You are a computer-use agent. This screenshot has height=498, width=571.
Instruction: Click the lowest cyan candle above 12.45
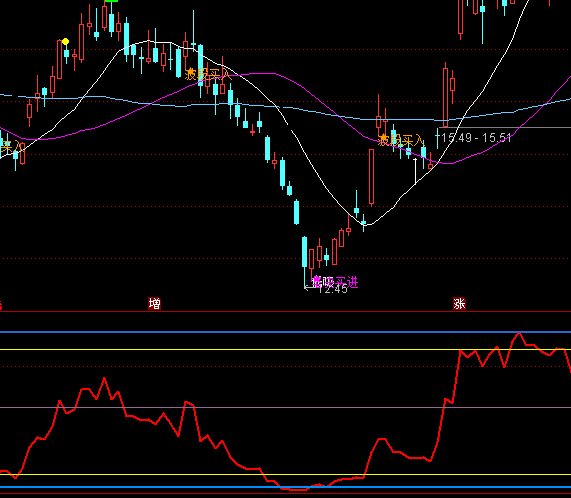[x=304, y=252]
